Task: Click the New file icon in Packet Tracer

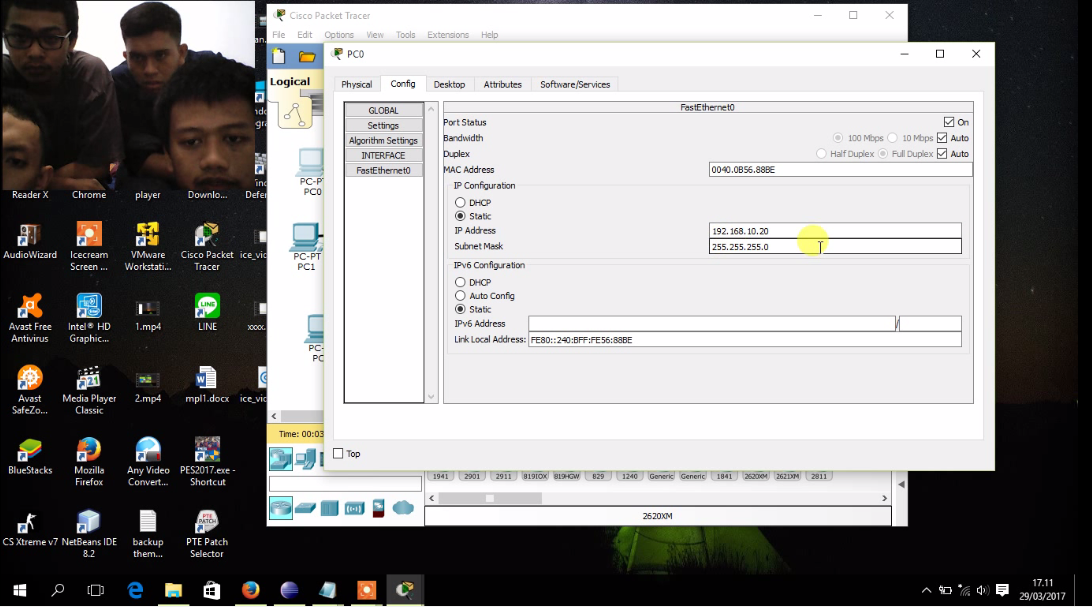Action: 279,56
